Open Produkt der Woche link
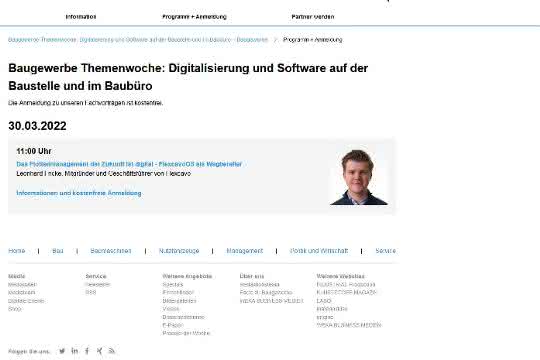Screen dimensions: 540x360 pos(186,333)
